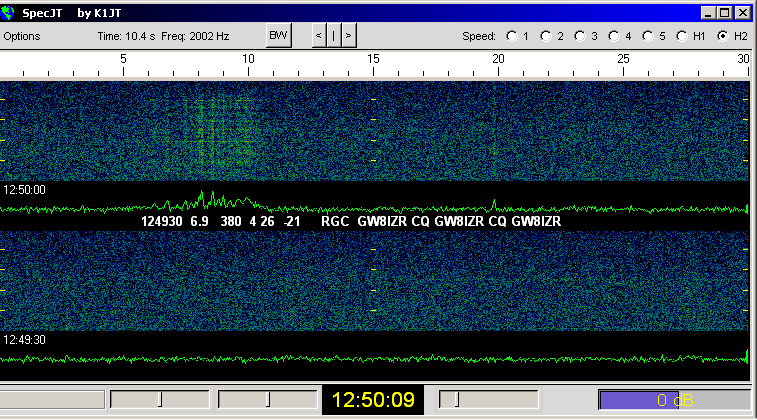Select Speed 5 radio button
757x420 pixels.
pyautogui.click(x=648, y=36)
